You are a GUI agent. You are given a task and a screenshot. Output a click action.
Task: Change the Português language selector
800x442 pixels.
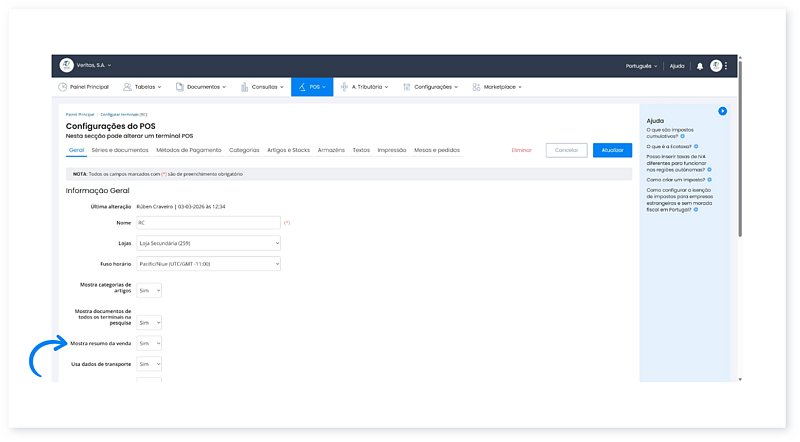640,66
